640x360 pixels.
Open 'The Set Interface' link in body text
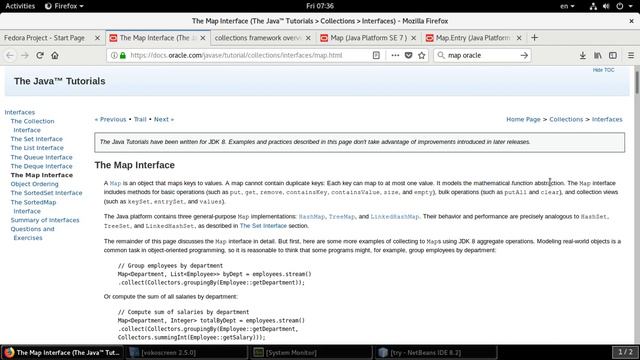pos(263,226)
